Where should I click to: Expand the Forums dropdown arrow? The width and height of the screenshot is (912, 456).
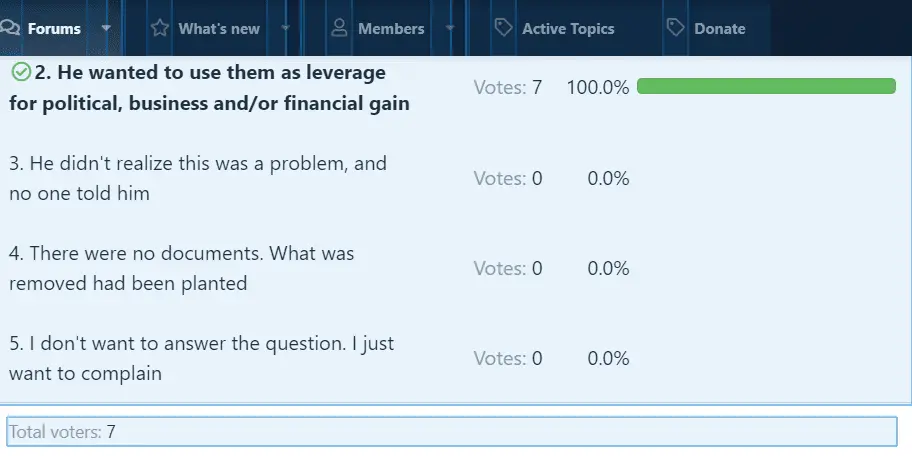107,28
